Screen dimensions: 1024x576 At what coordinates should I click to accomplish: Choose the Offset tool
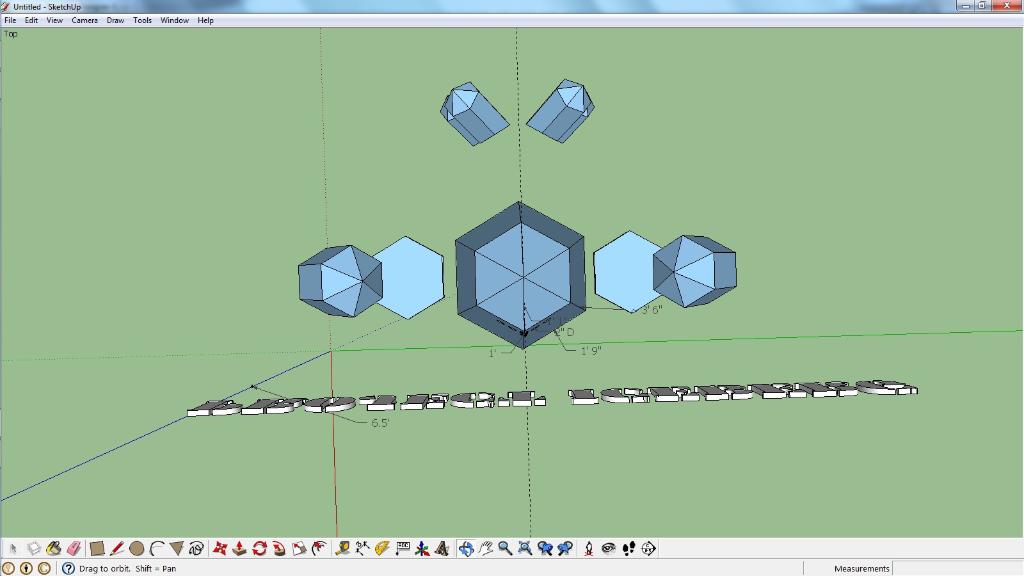319,549
